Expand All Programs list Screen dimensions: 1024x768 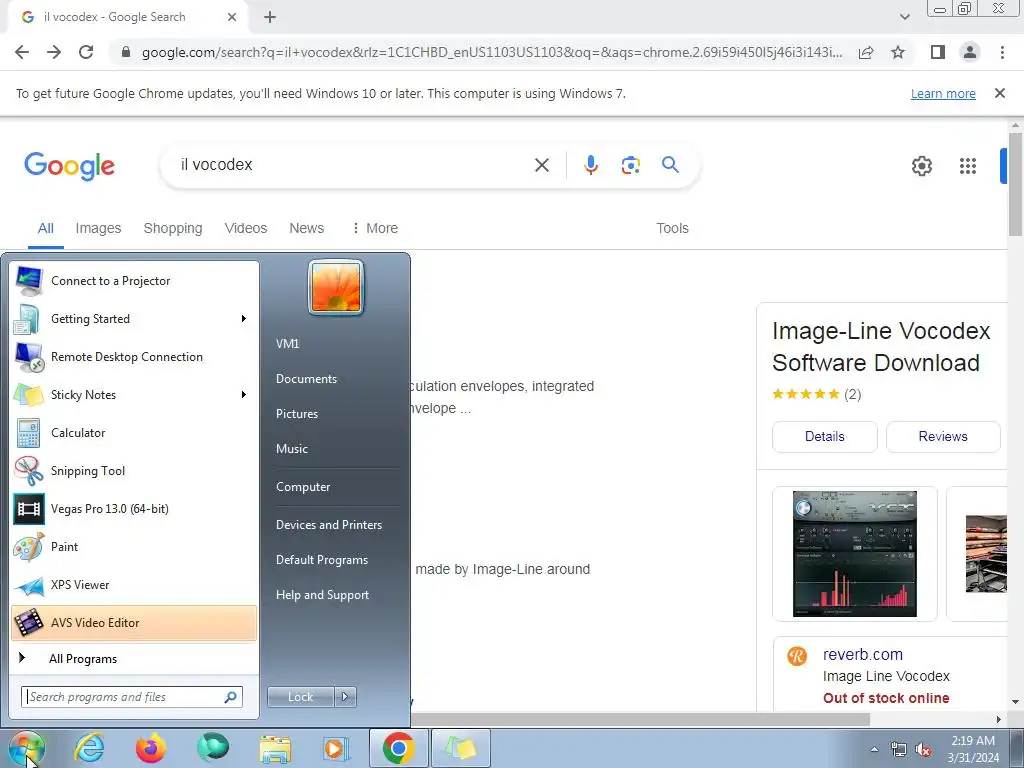134,659
